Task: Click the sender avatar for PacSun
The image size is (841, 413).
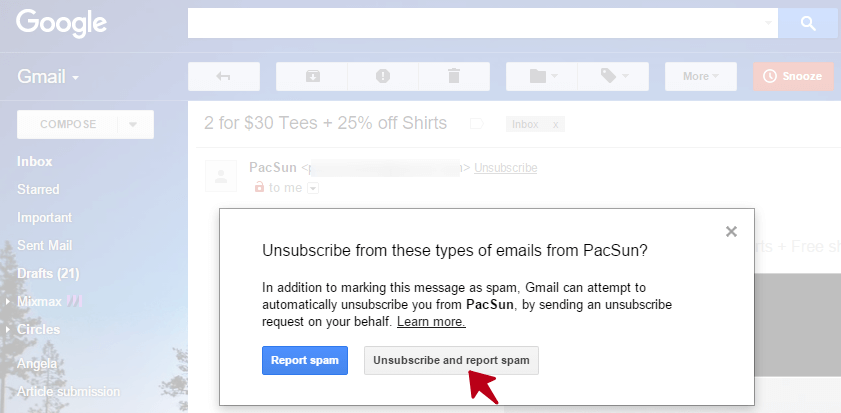Action: [221, 176]
